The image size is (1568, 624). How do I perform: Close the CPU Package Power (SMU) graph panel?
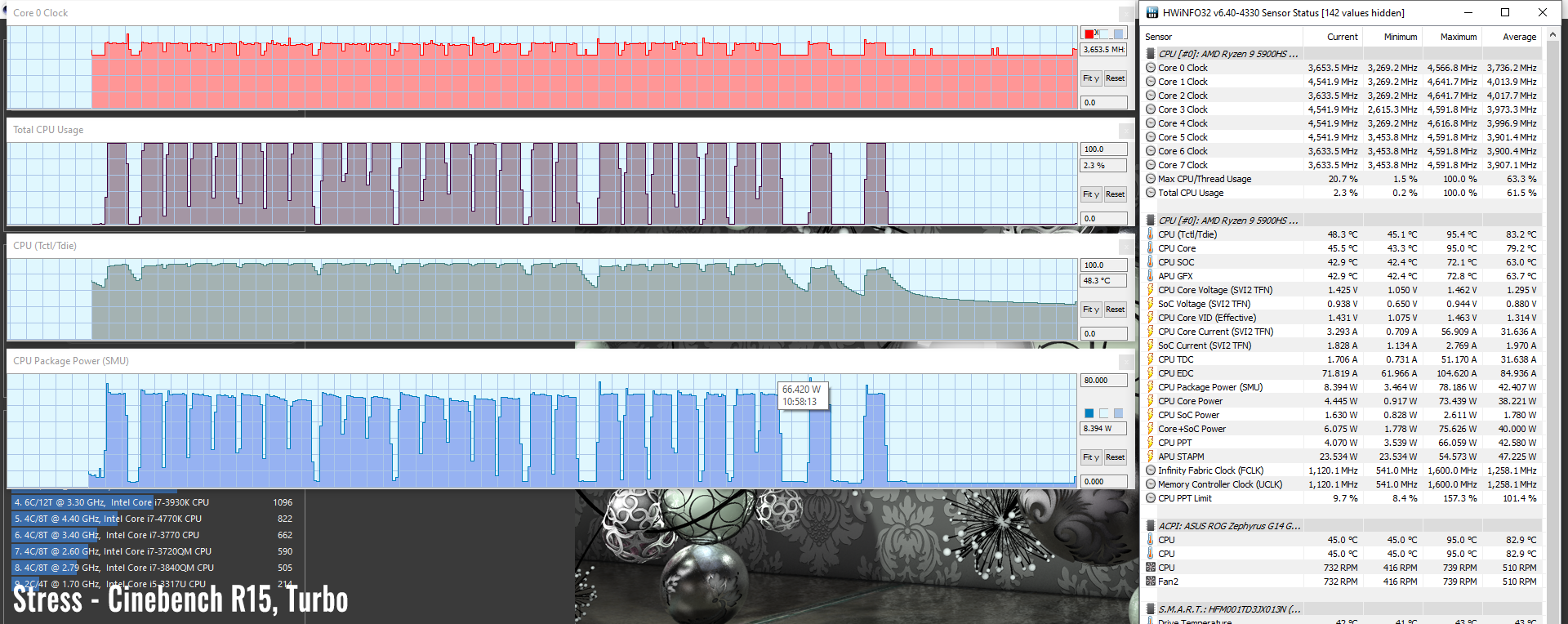tap(1126, 362)
